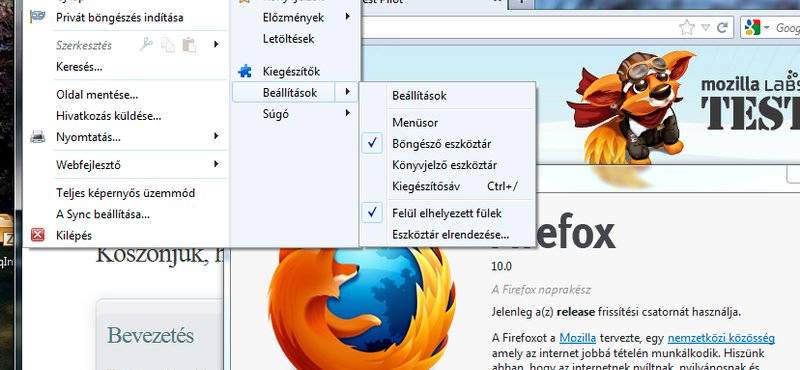
Task: Open Kiegészítők add-ons entry
Action: point(291,71)
